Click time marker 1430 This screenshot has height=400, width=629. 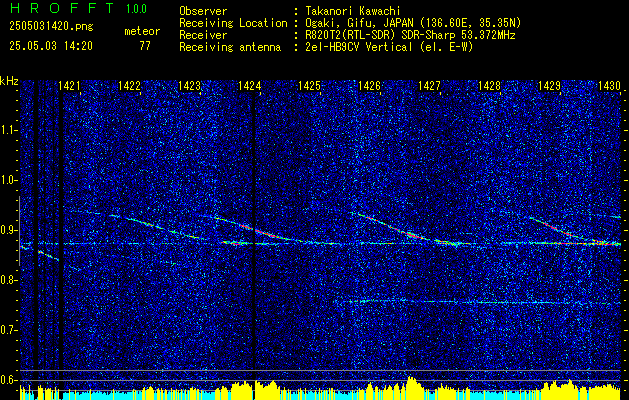tap(609, 86)
